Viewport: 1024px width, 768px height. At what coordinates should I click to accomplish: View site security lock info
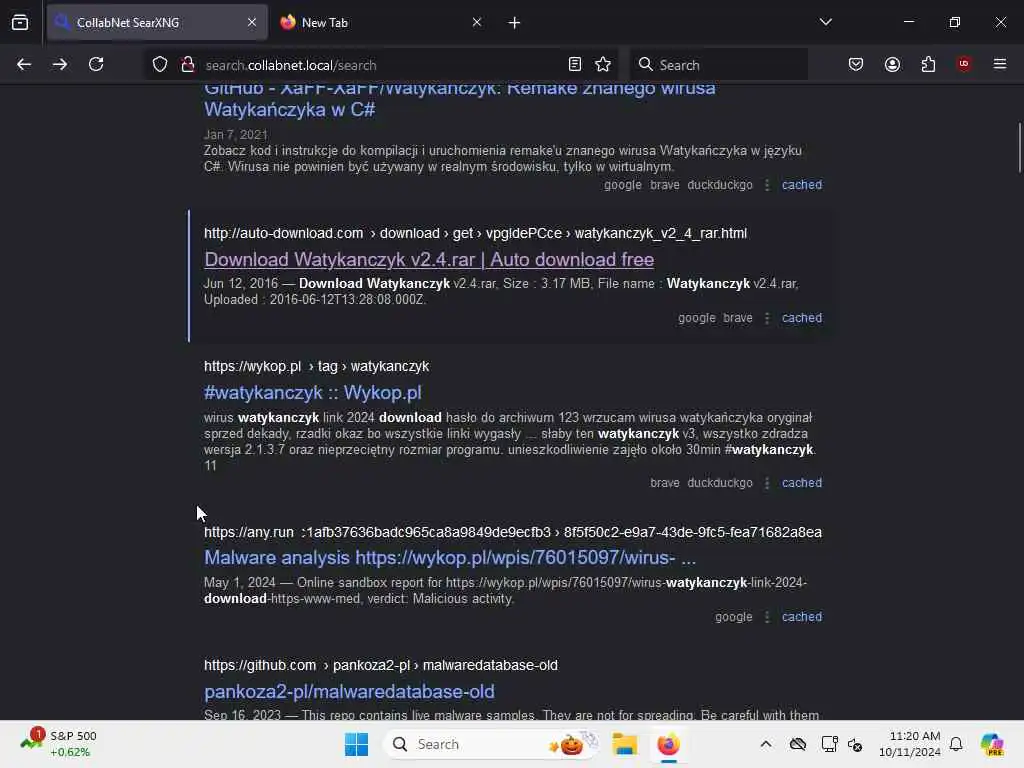tap(188, 65)
